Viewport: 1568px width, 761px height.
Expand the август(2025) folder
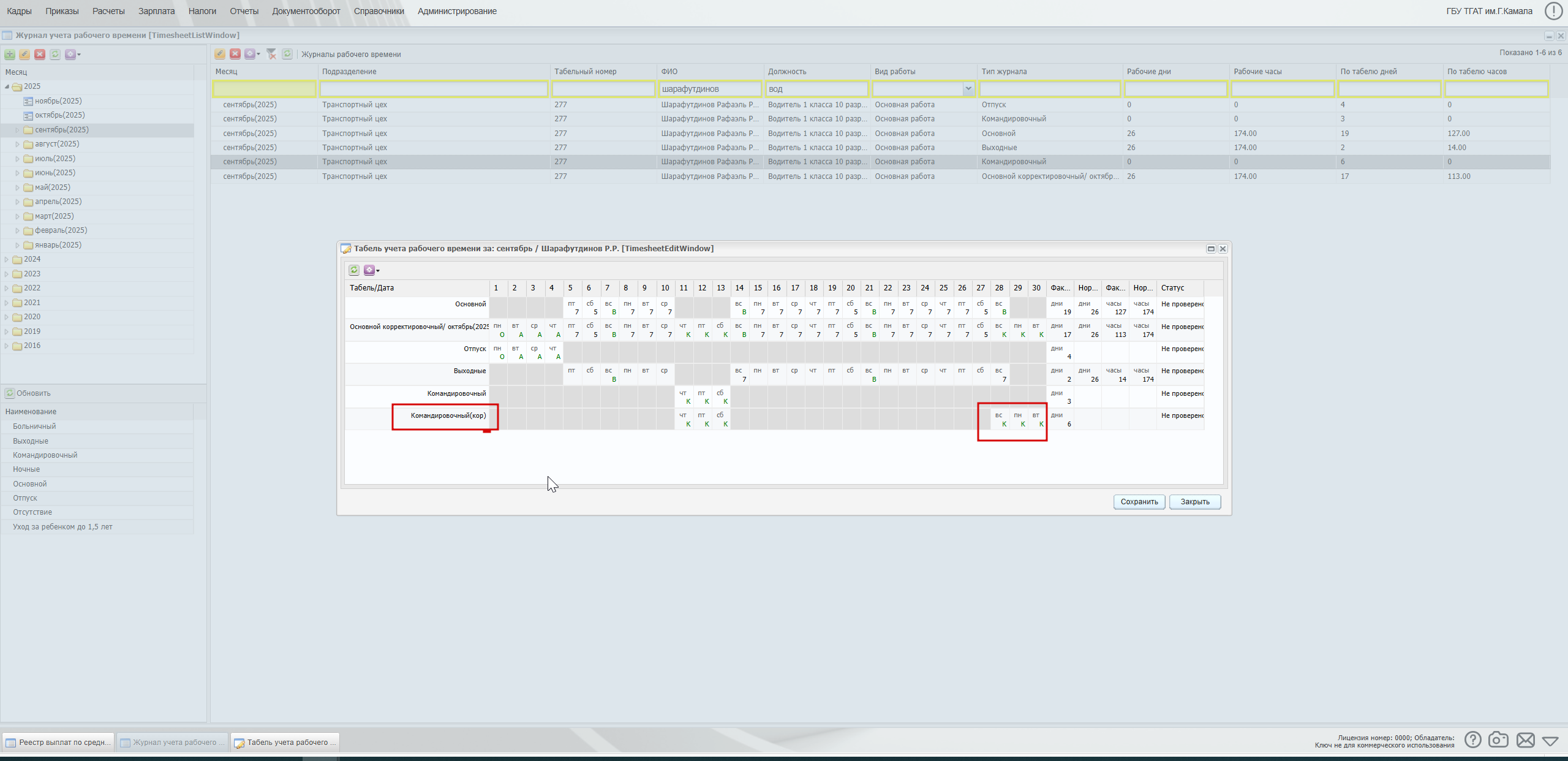(x=17, y=144)
